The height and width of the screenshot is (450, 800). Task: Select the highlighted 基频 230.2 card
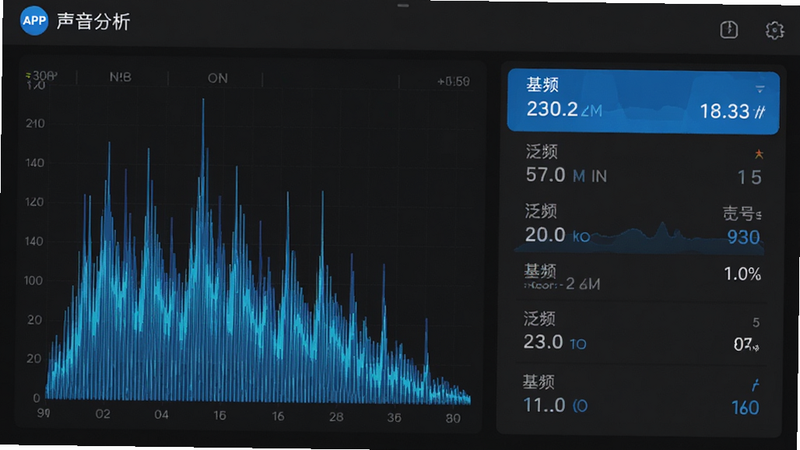pos(643,101)
